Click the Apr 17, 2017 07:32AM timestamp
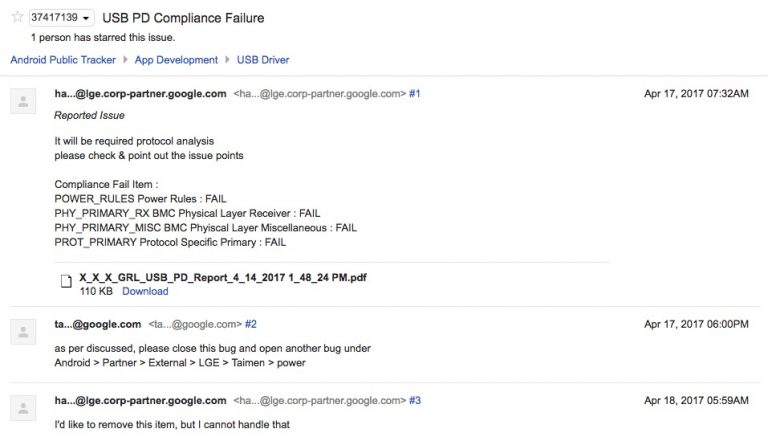This screenshot has width=768, height=441. pyautogui.click(x=698, y=93)
